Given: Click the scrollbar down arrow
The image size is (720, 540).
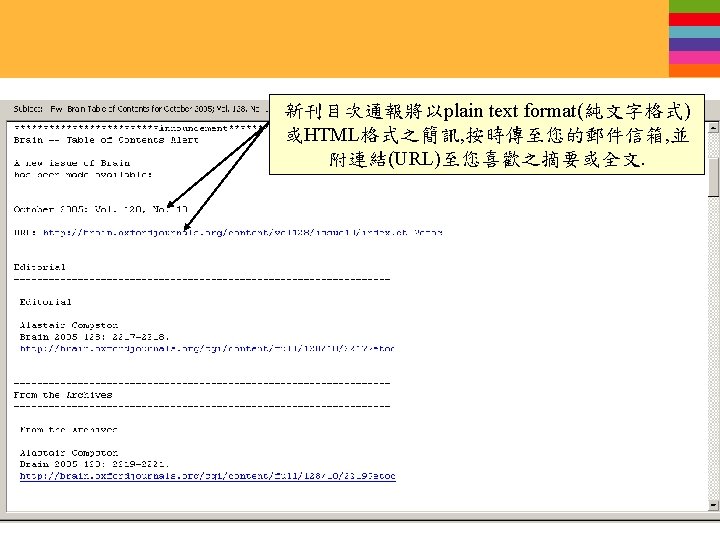Looking at the screenshot, I should click(713, 505).
